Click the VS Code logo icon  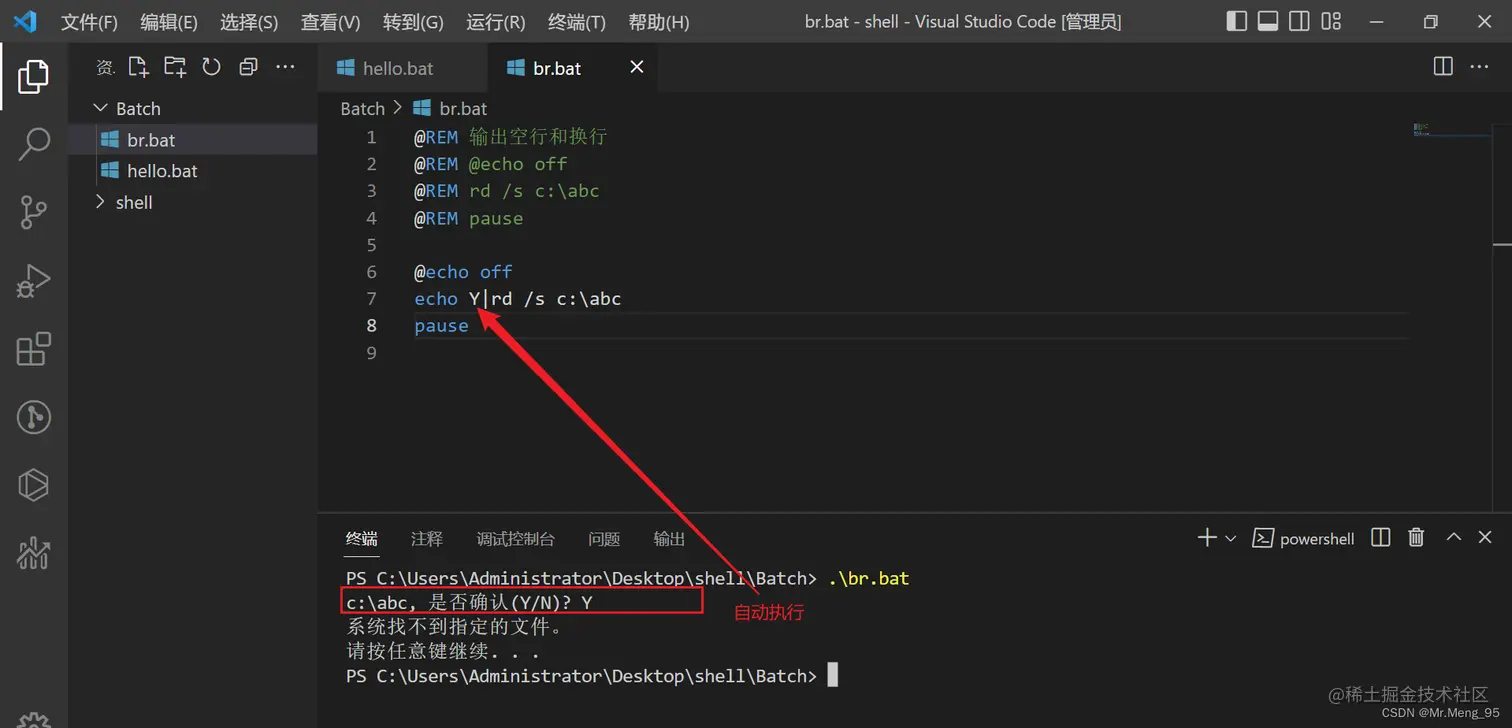[25, 21]
